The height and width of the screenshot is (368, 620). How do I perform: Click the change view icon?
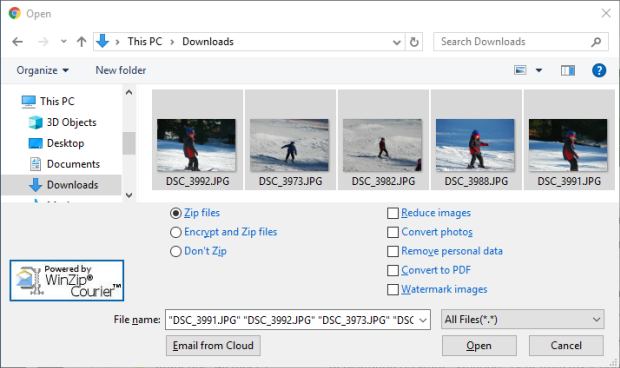pyautogui.click(x=520, y=70)
